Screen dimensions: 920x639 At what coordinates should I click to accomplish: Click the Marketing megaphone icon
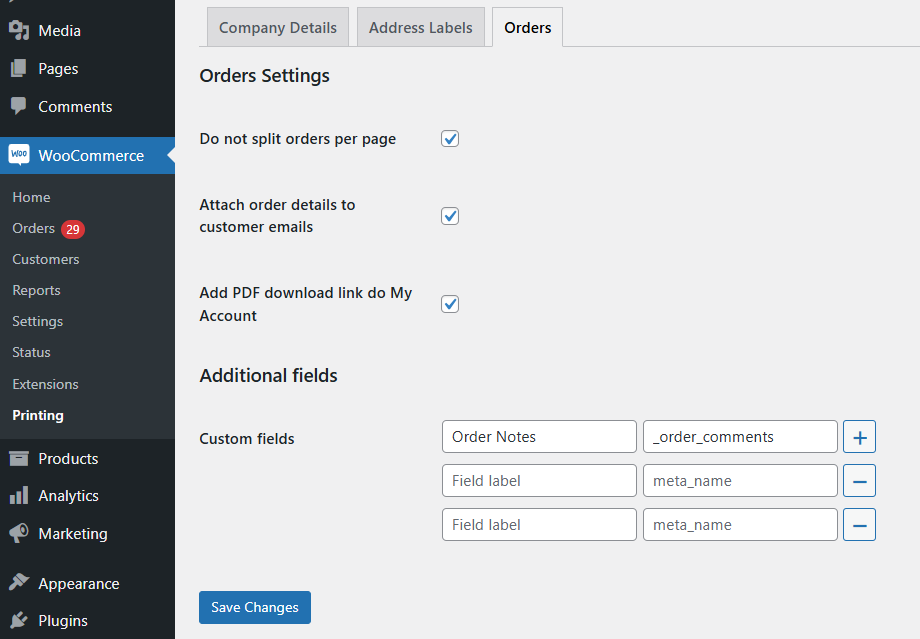click(x=19, y=534)
